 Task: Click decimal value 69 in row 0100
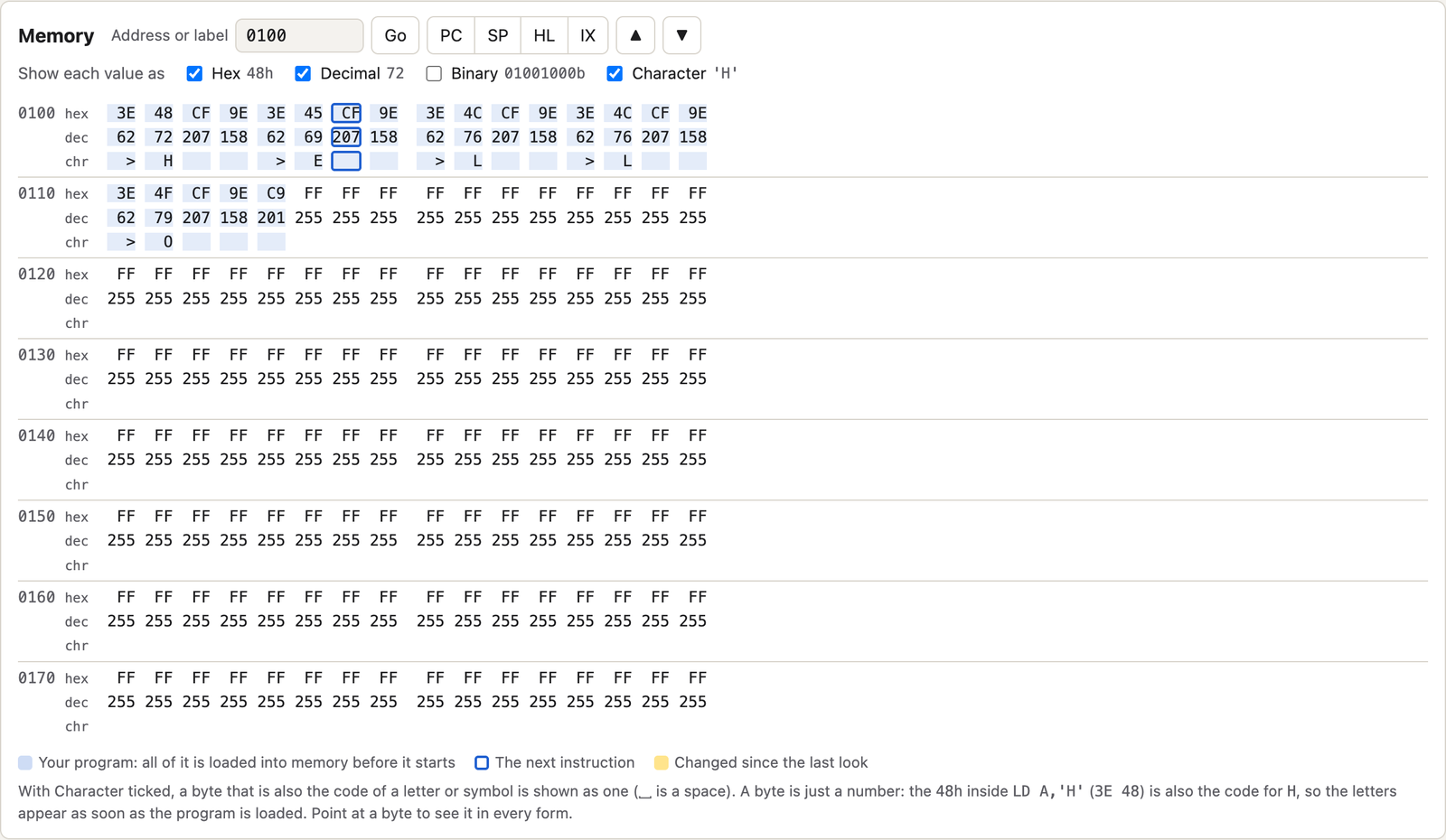coord(309,137)
